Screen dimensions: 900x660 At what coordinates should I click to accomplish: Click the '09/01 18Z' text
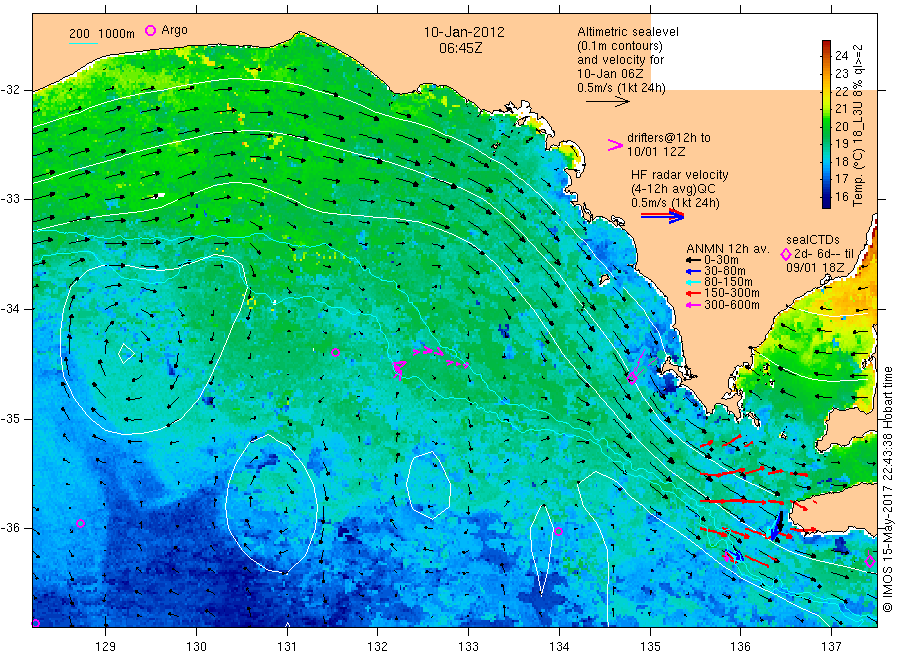(815, 268)
